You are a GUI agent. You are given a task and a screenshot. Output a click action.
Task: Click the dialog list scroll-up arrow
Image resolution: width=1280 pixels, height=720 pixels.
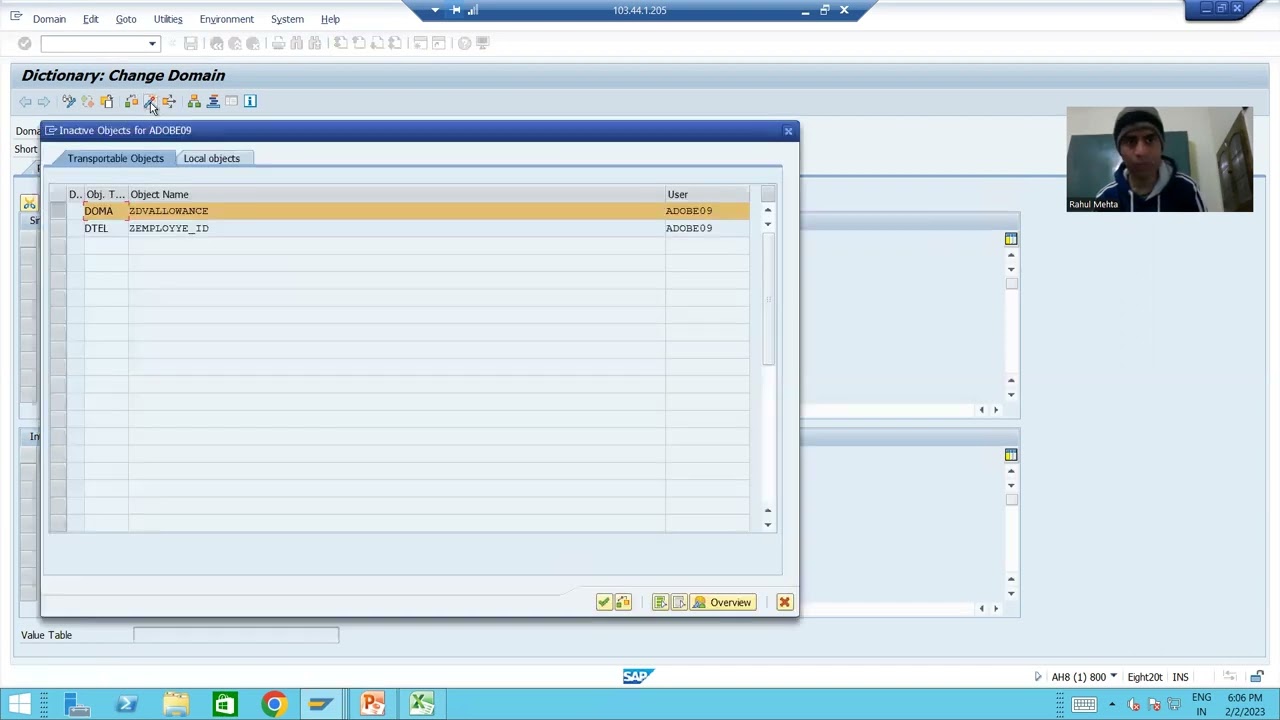click(768, 210)
